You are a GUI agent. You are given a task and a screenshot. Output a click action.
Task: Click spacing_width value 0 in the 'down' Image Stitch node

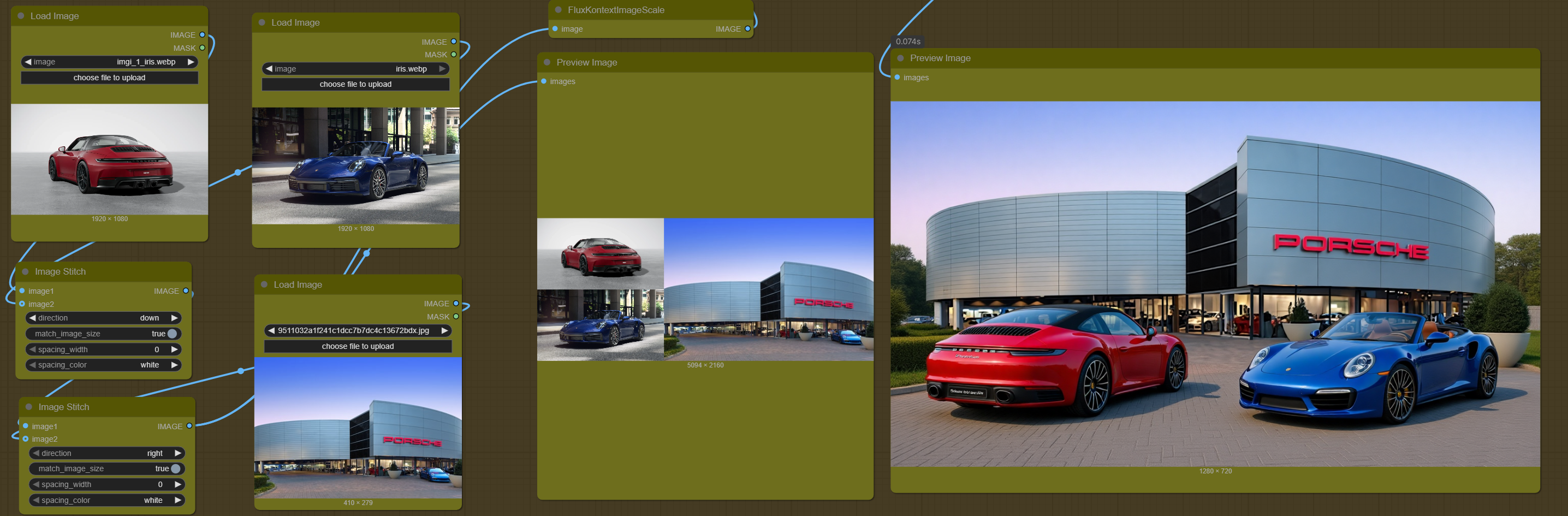pyautogui.click(x=157, y=349)
